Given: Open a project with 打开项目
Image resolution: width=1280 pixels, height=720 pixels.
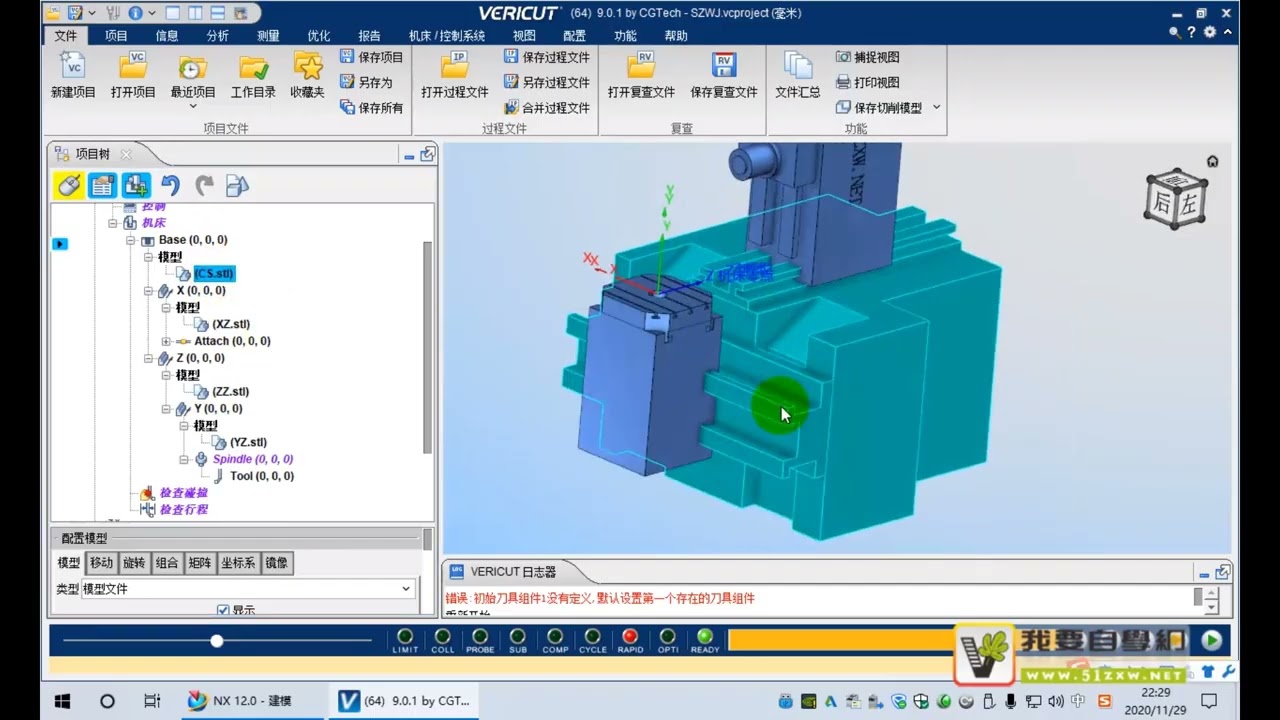Looking at the screenshot, I should click(x=133, y=75).
